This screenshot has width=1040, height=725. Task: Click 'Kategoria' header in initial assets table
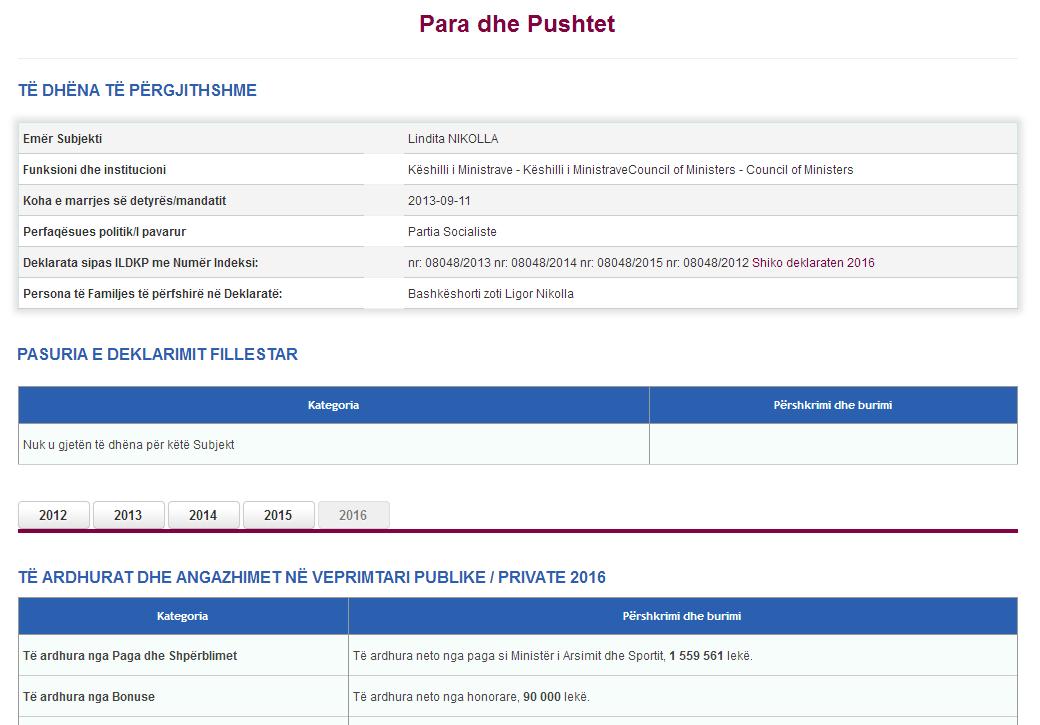point(333,405)
